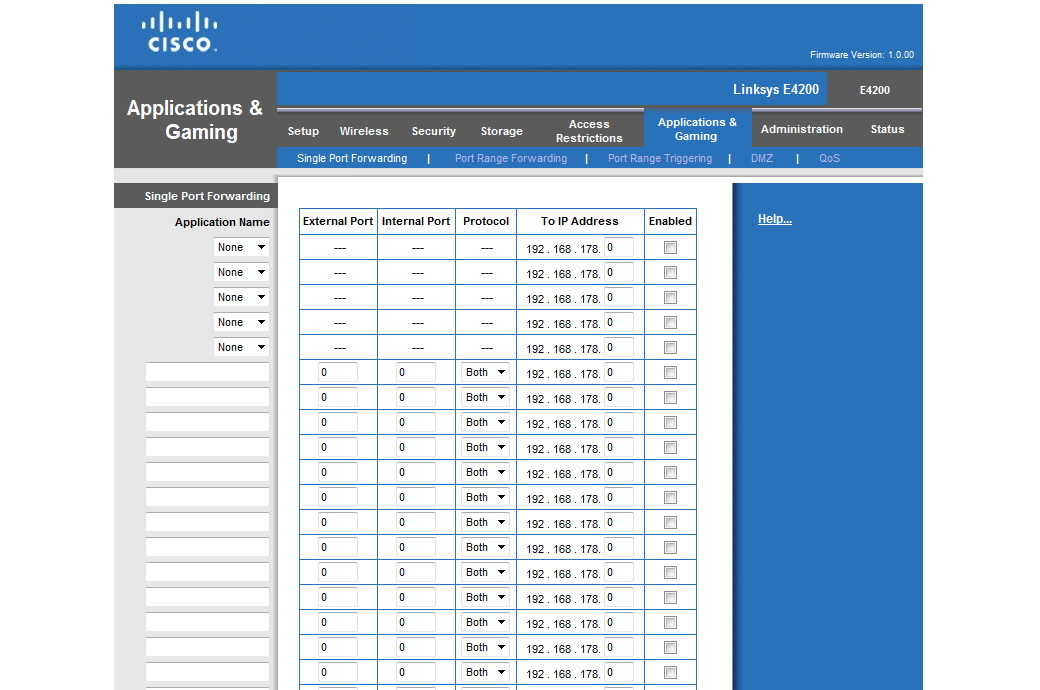Click the Help link
1040x690 pixels.
774,219
